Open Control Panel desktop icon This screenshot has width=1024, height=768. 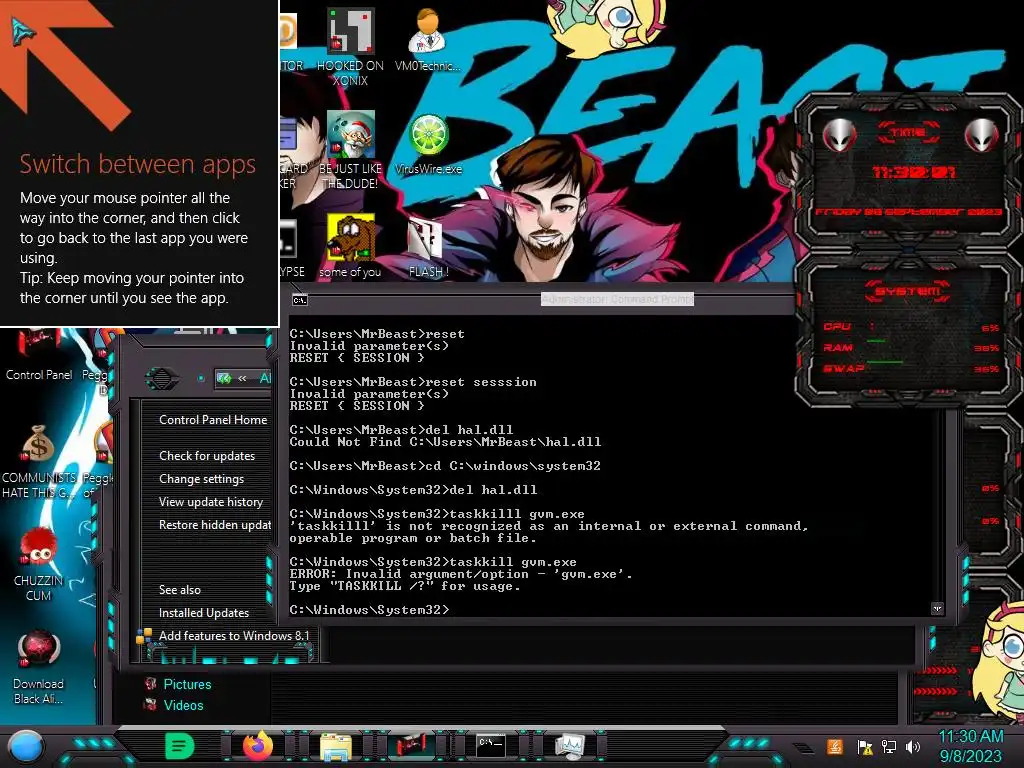(x=39, y=355)
